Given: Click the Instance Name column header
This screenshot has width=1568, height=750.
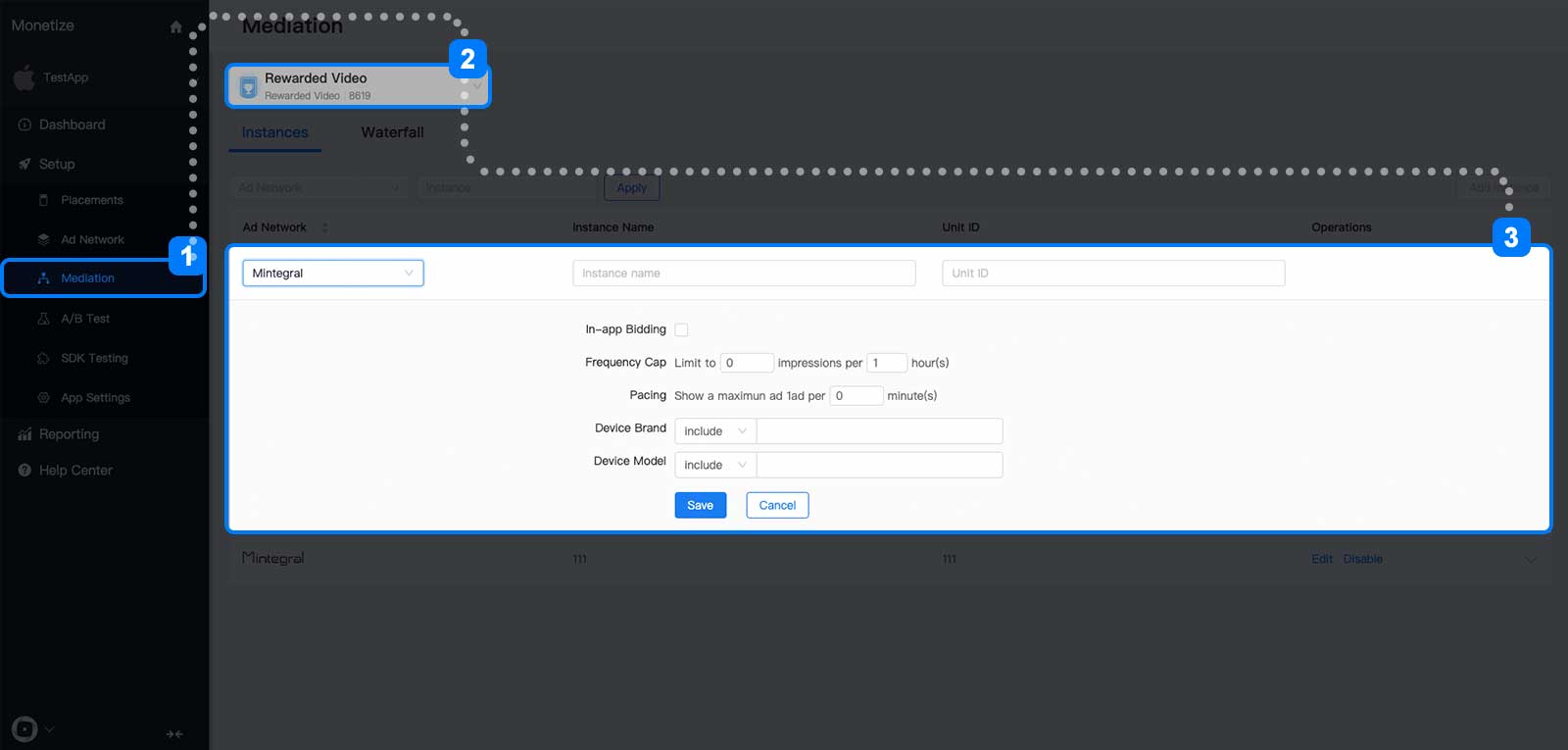Looking at the screenshot, I should [x=613, y=227].
